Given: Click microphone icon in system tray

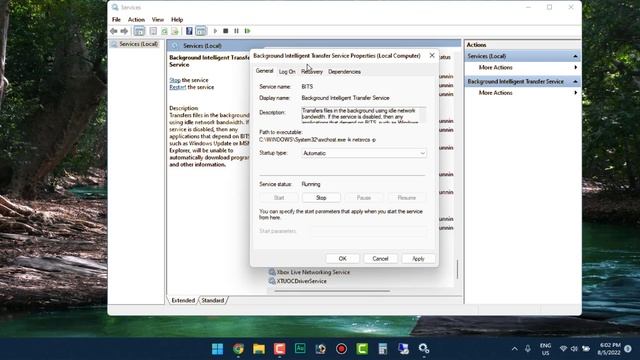Looking at the screenshot, I should tap(528, 349).
